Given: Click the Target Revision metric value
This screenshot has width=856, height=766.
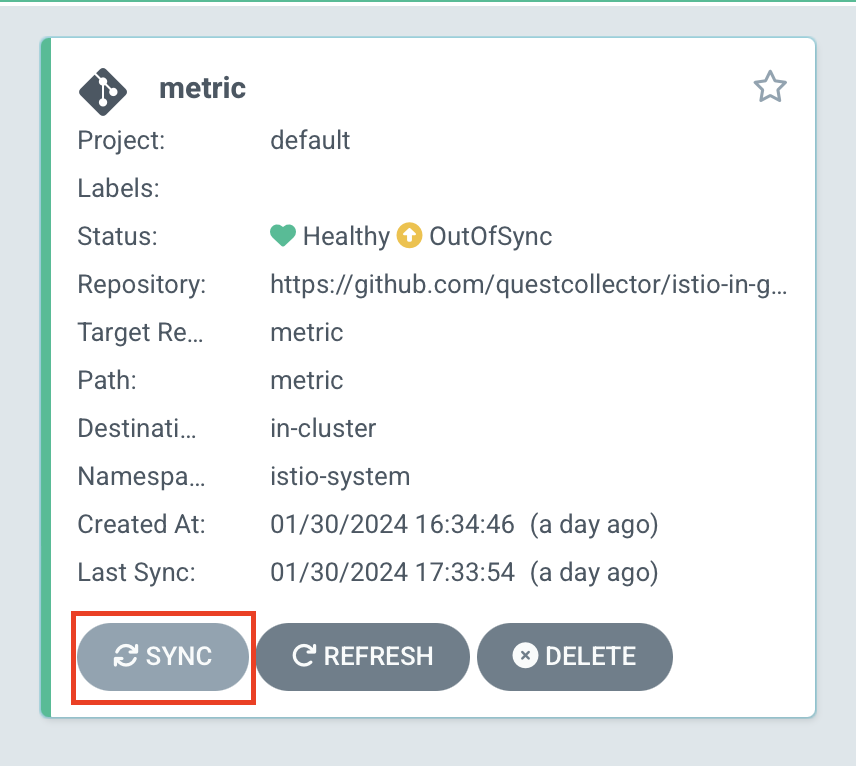Looking at the screenshot, I should click(x=307, y=332).
